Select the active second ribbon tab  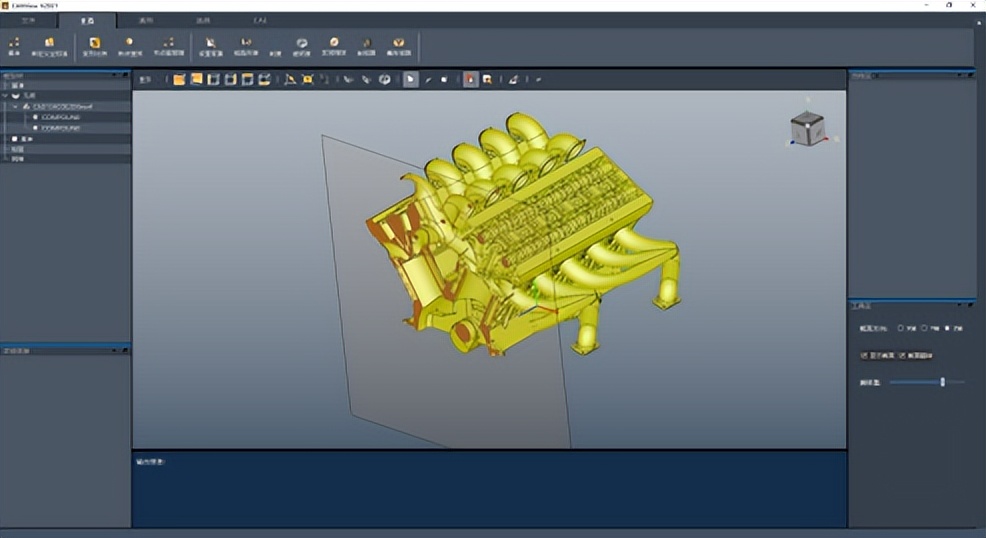pos(87,20)
